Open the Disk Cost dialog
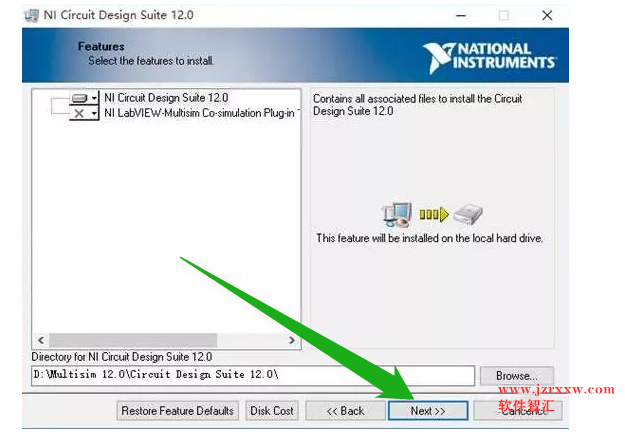 (x=272, y=411)
